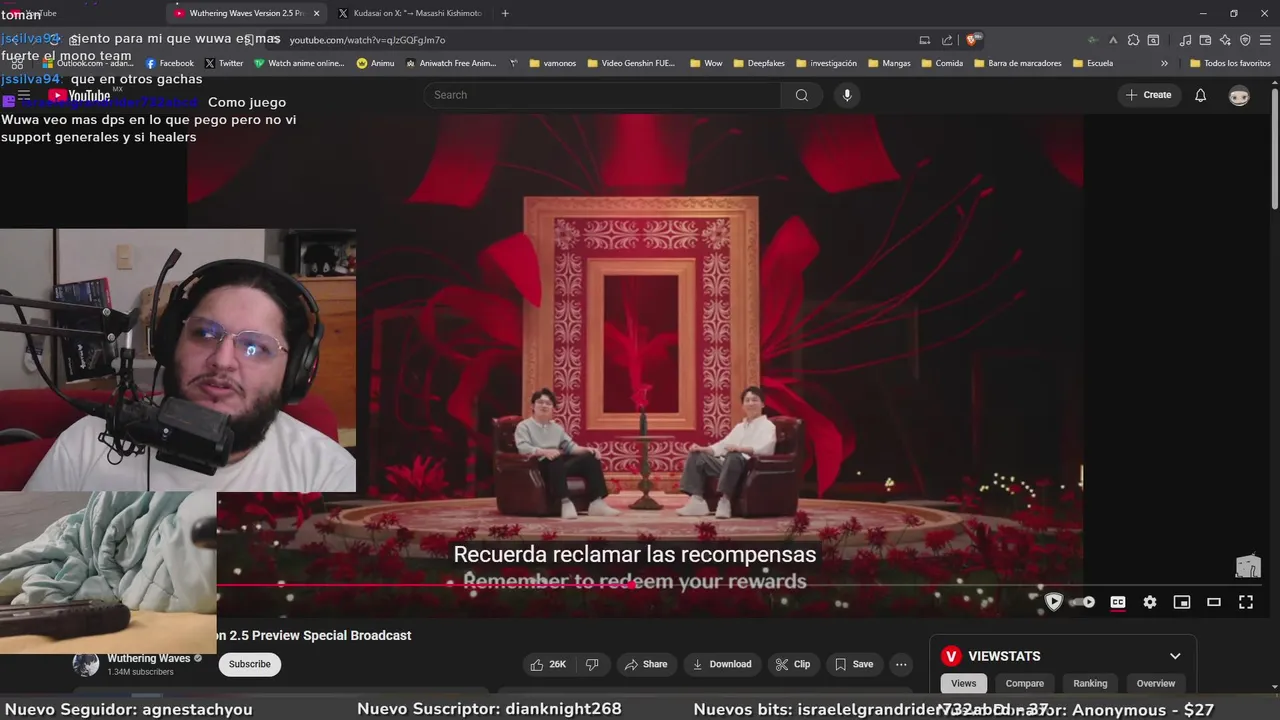Open the YouTube account avatar menu
Screen dimensions: 1280x720
pos(1239,95)
